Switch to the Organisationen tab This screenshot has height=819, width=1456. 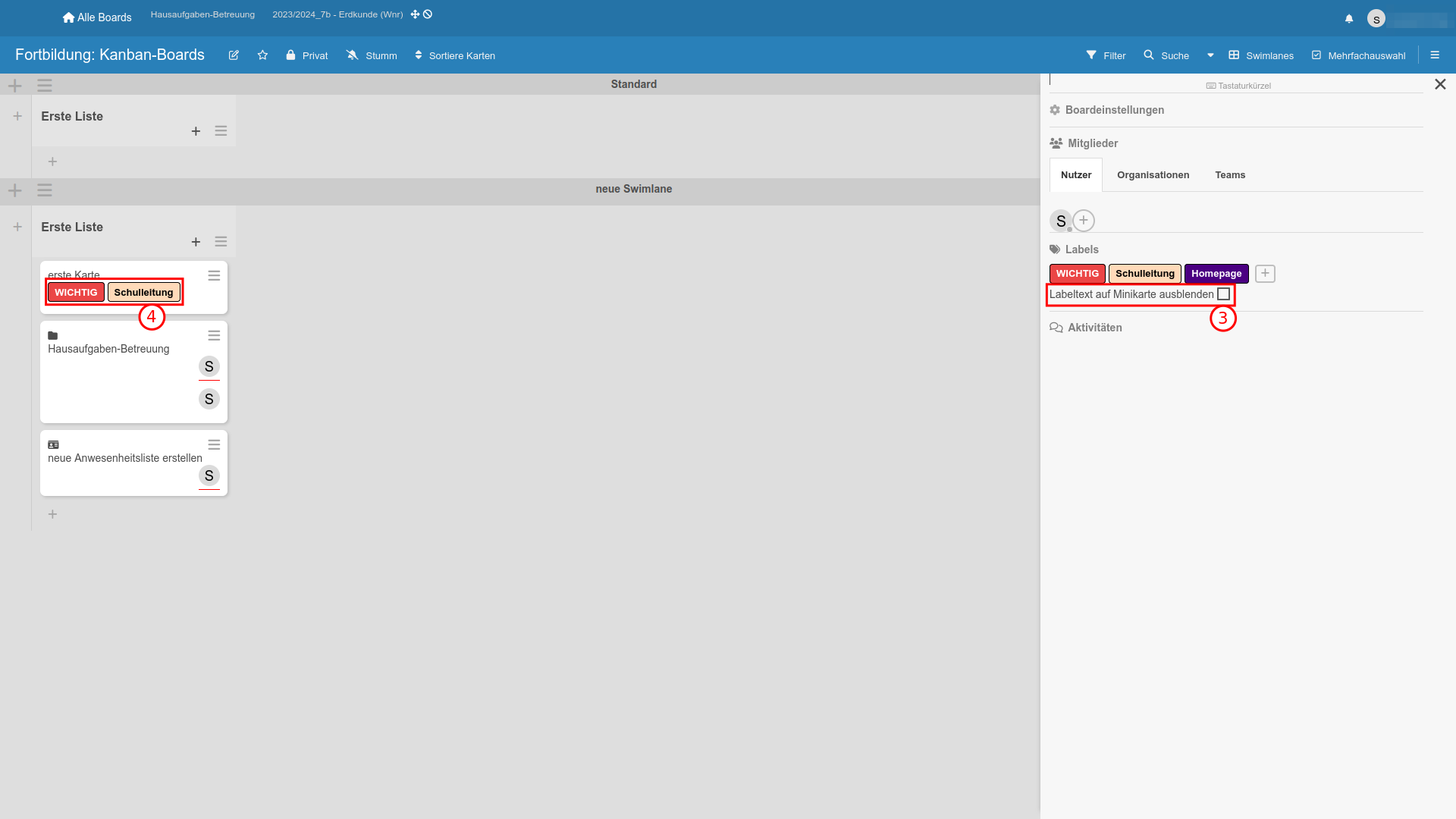1153,175
